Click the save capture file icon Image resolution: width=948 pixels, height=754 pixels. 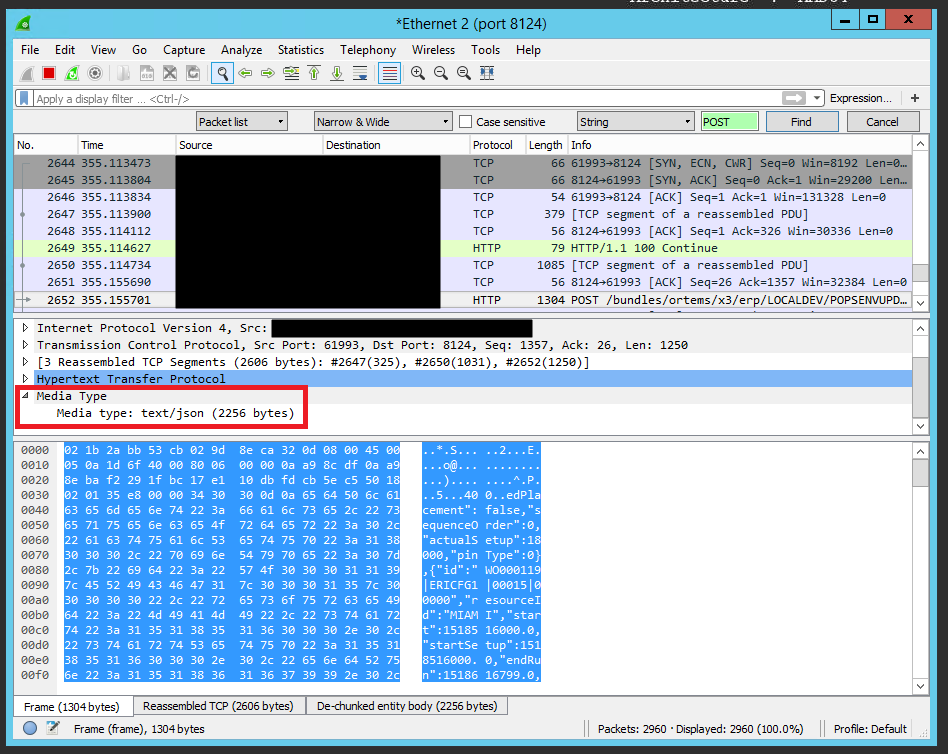point(147,73)
